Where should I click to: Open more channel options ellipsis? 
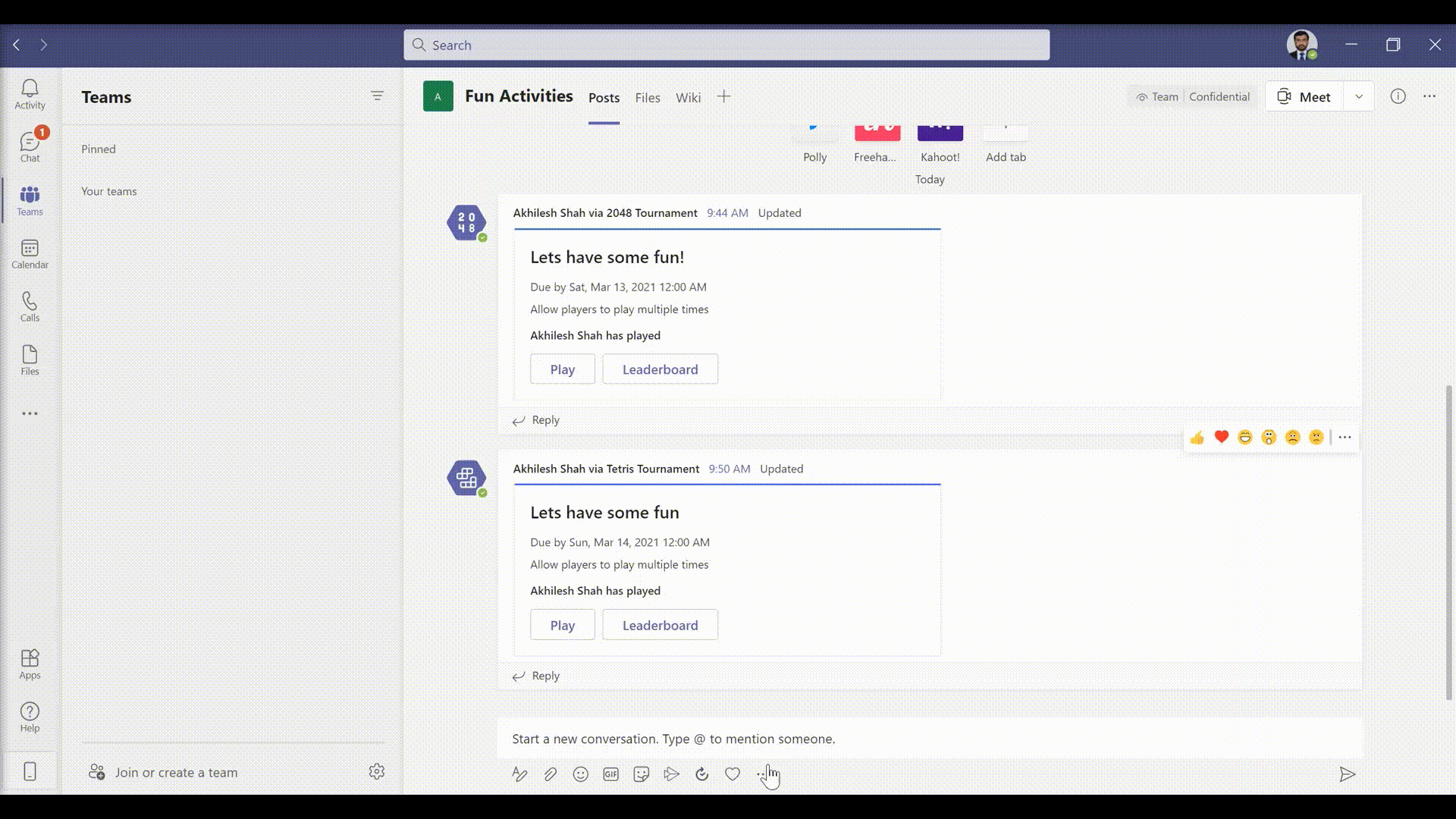pos(1429,96)
